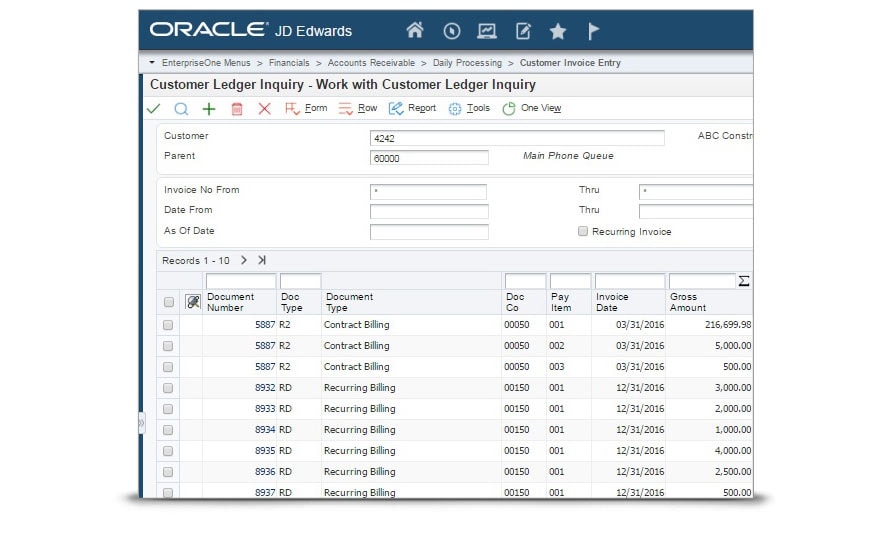Screen dimensions: 880x533
Task: Click the red X Close icon
Action: click(x=264, y=109)
